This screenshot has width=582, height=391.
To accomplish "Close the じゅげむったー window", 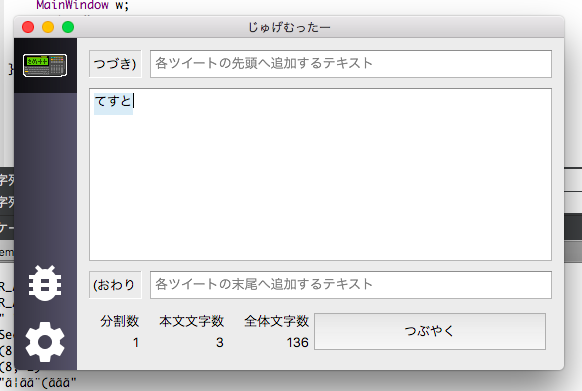I will [x=28, y=27].
